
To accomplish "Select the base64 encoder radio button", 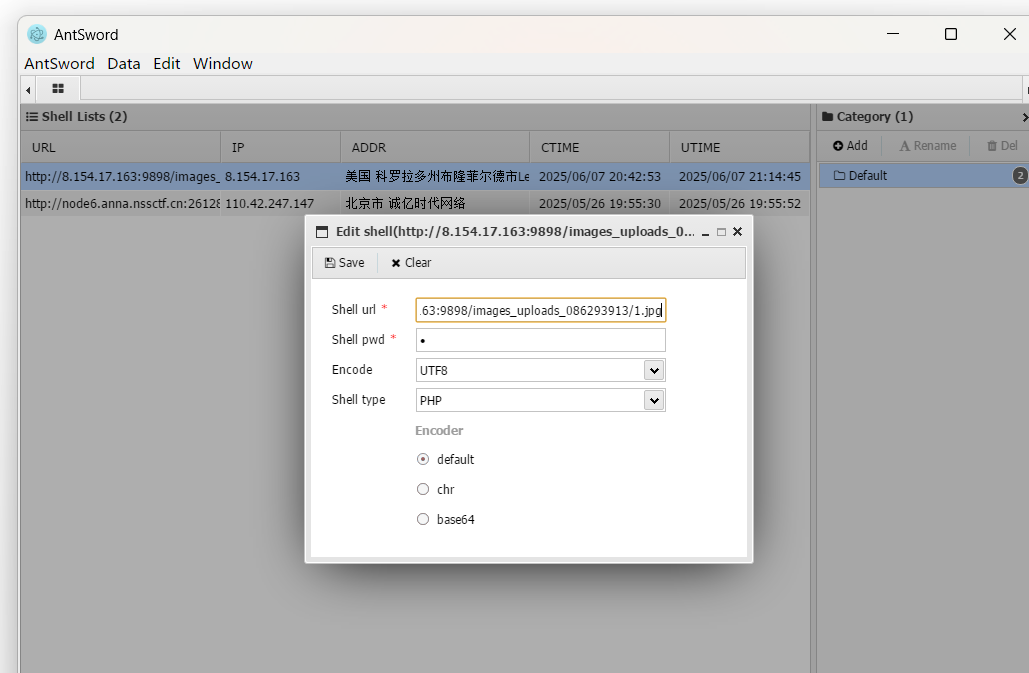I will (423, 520).
